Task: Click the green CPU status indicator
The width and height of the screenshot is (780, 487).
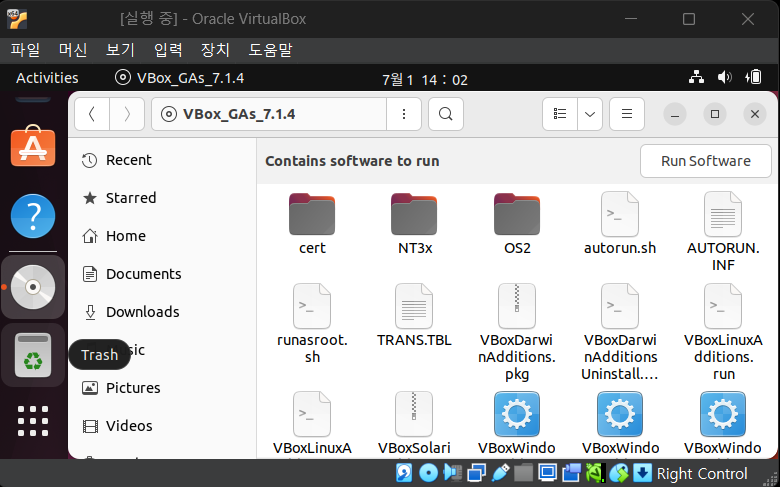Action: [x=595, y=473]
